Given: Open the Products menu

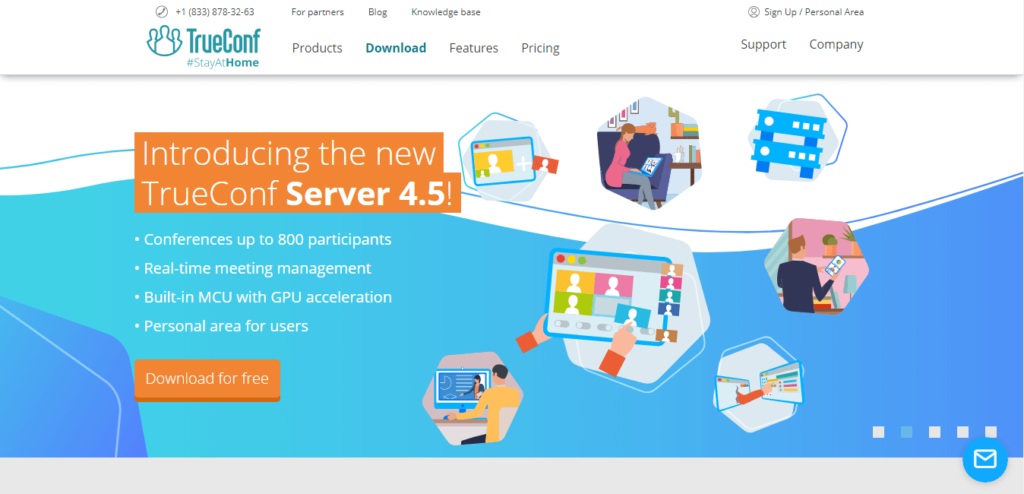Looking at the screenshot, I should pyautogui.click(x=317, y=48).
